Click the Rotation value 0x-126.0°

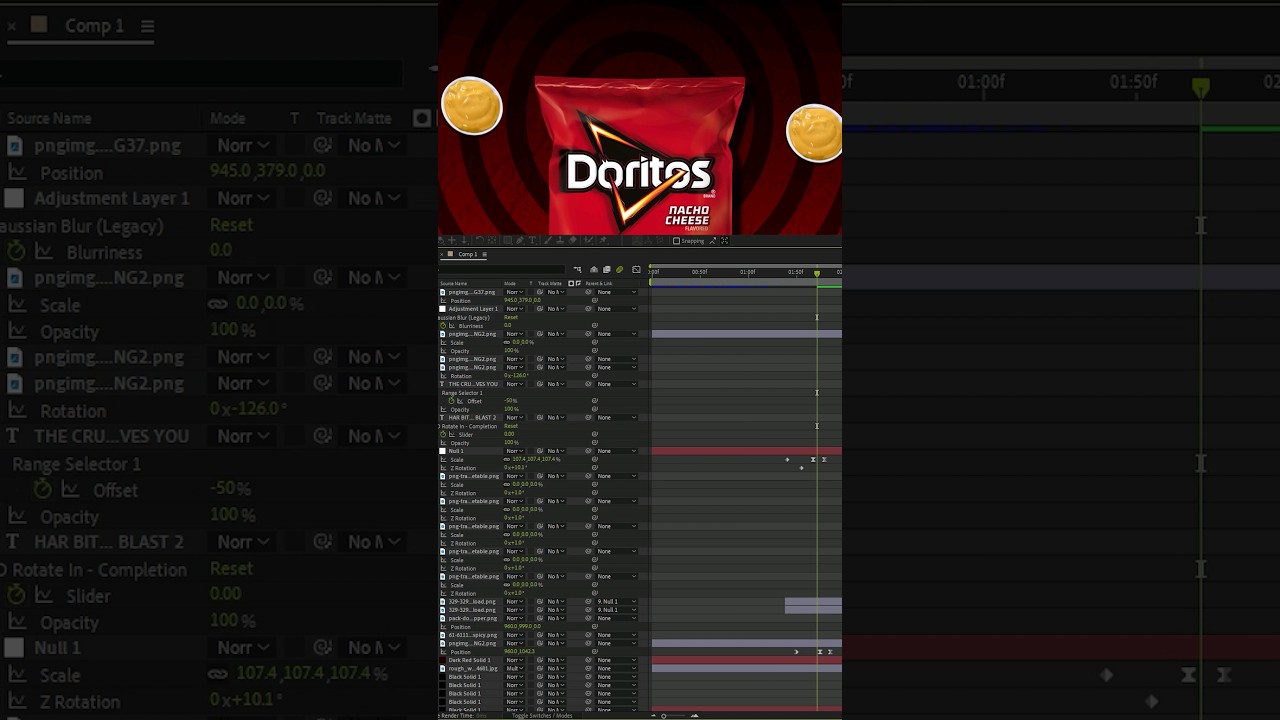pos(516,376)
